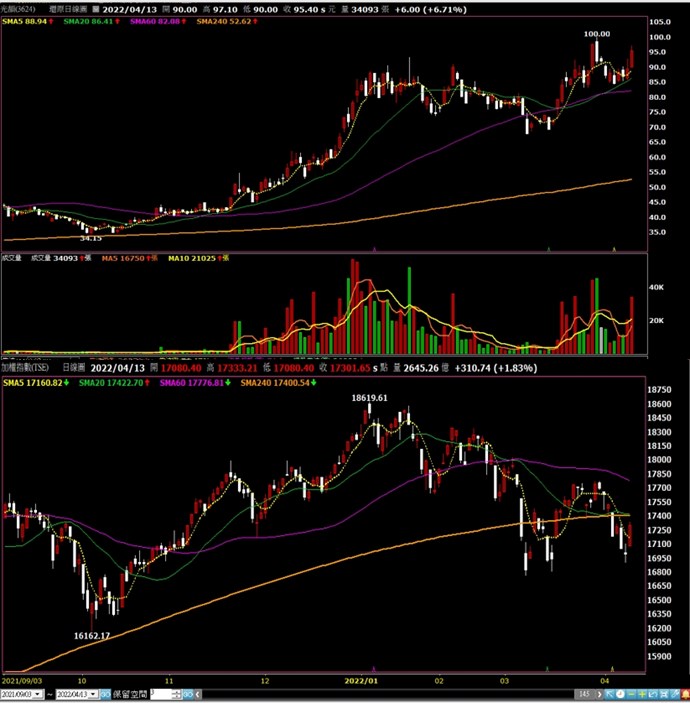The image size is (690, 703).
Task: Open alerts with the red bell icon
Action: point(685,693)
